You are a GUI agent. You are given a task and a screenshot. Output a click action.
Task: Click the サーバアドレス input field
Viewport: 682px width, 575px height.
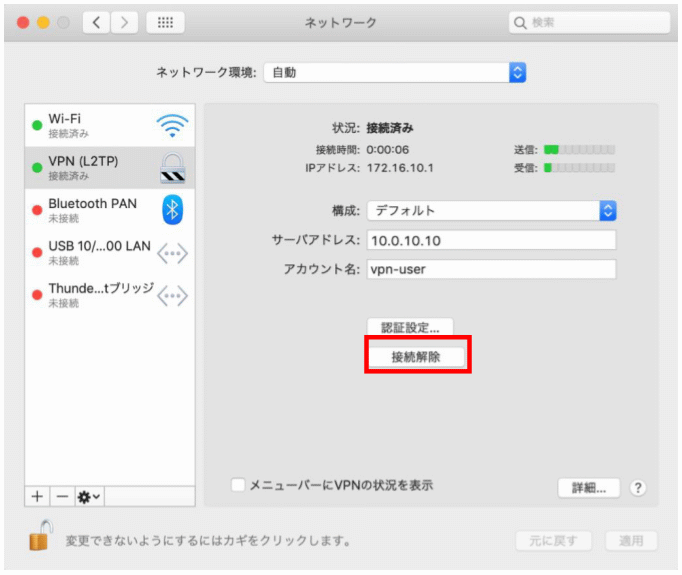click(491, 241)
